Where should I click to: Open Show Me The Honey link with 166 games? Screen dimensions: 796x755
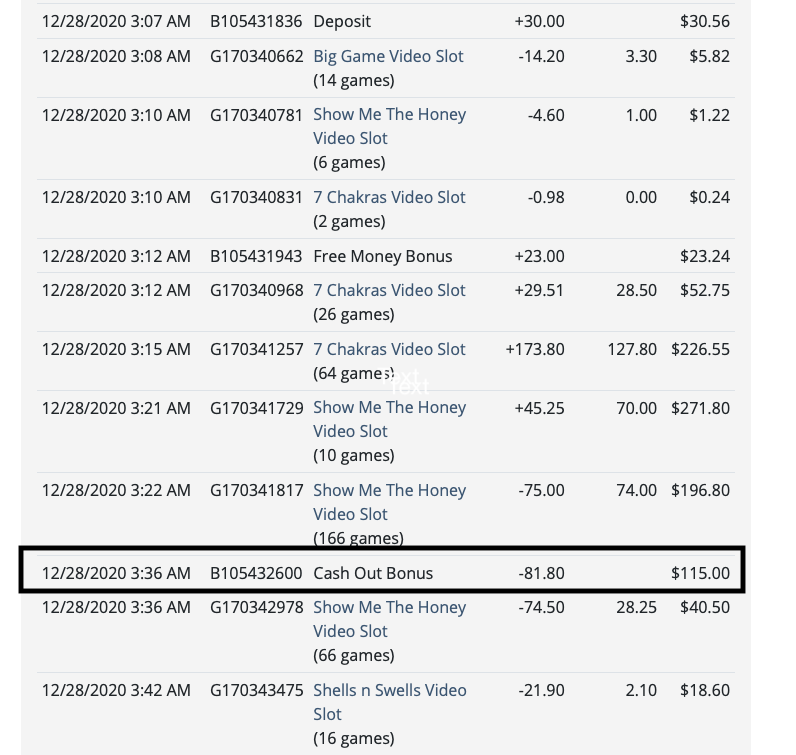tap(389, 502)
